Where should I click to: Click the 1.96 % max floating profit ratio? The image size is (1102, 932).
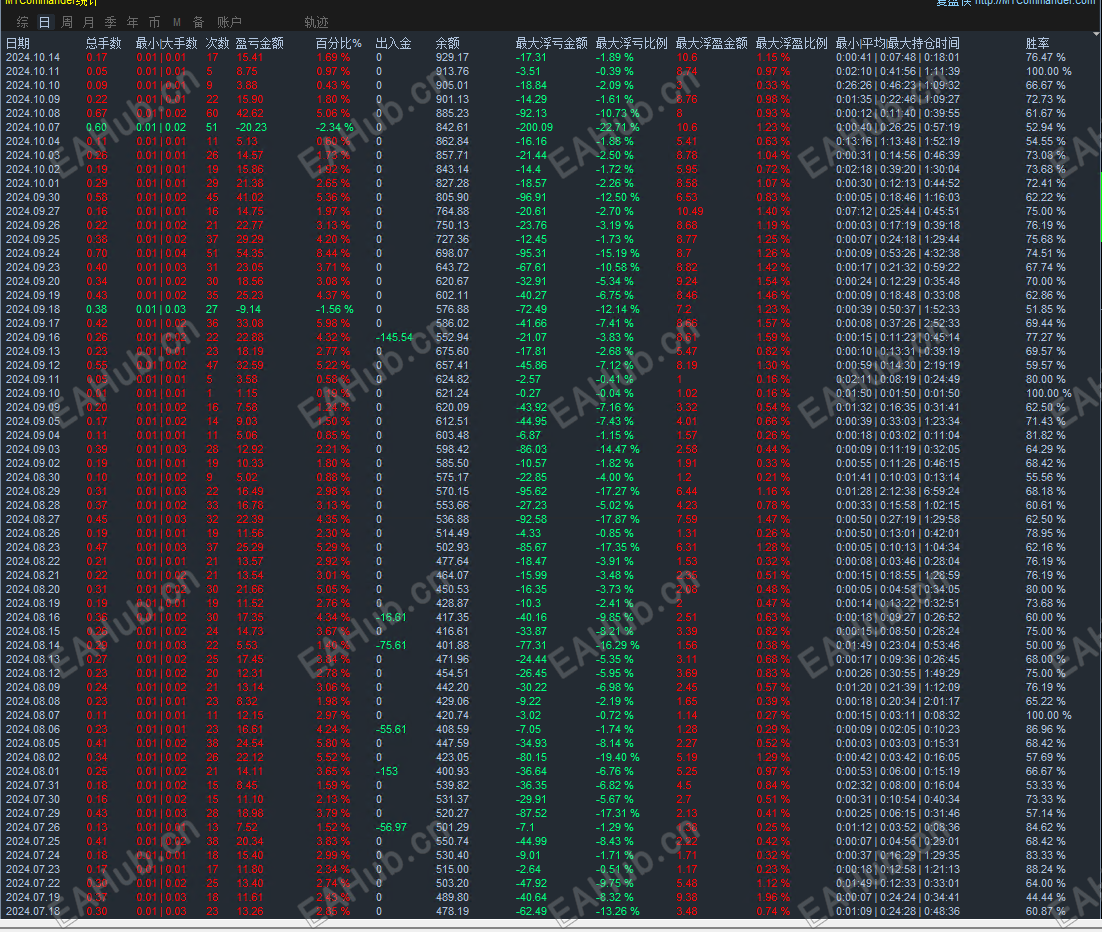(x=773, y=898)
